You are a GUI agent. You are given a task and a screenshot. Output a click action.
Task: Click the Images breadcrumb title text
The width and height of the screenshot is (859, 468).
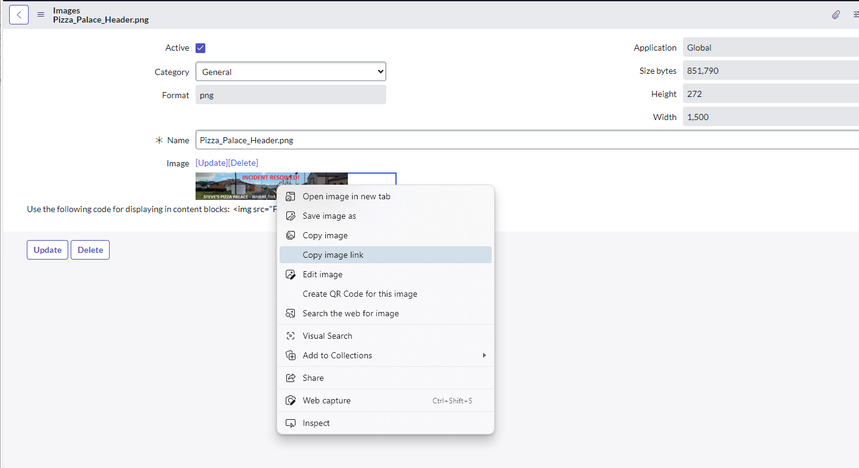66,10
